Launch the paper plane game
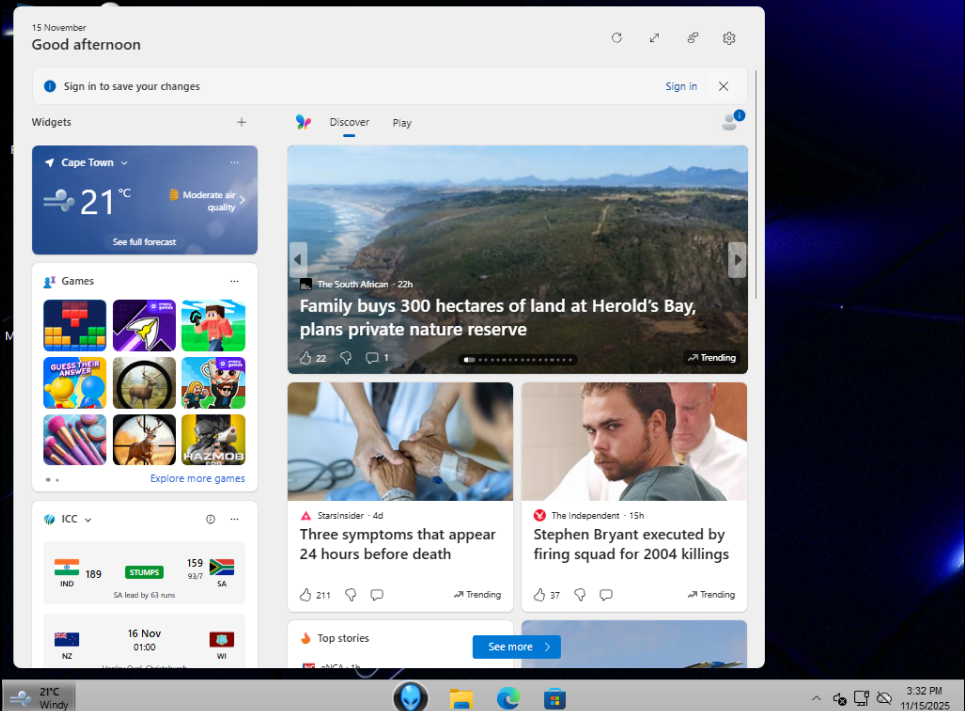This screenshot has width=965, height=711. (x=144, y=325)
